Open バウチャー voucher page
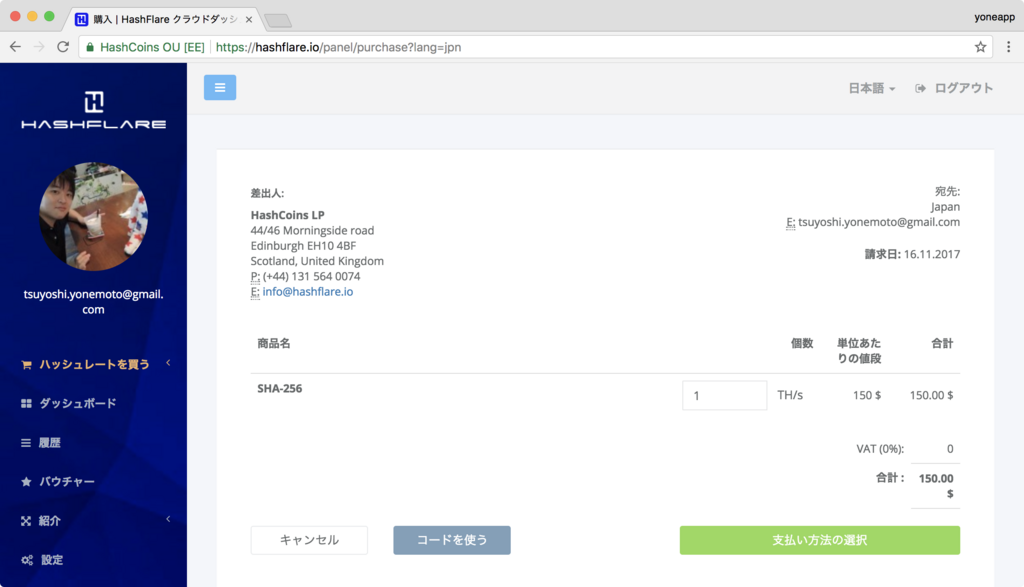 click(x=67, y=482)
